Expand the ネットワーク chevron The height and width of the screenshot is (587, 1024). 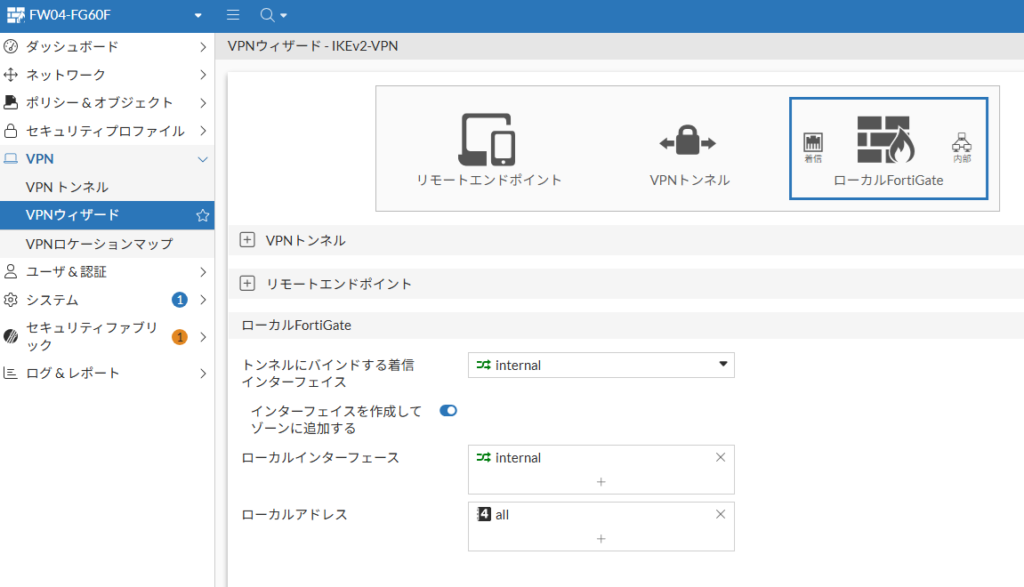click(203, 75)
